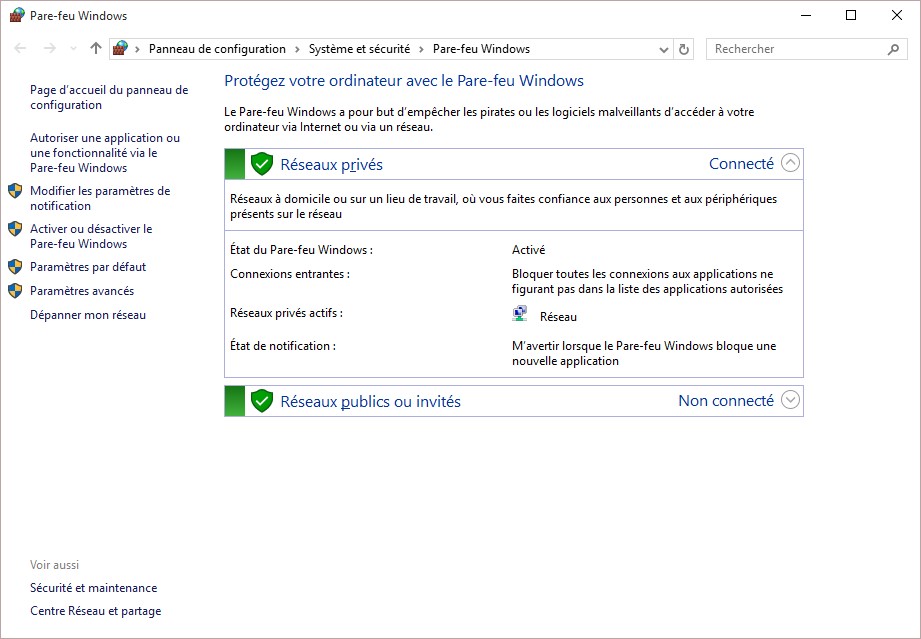Collapse the Réseaux privés section chevron
The height and width of the screenshot is (639, 921).
click(789, 162)
